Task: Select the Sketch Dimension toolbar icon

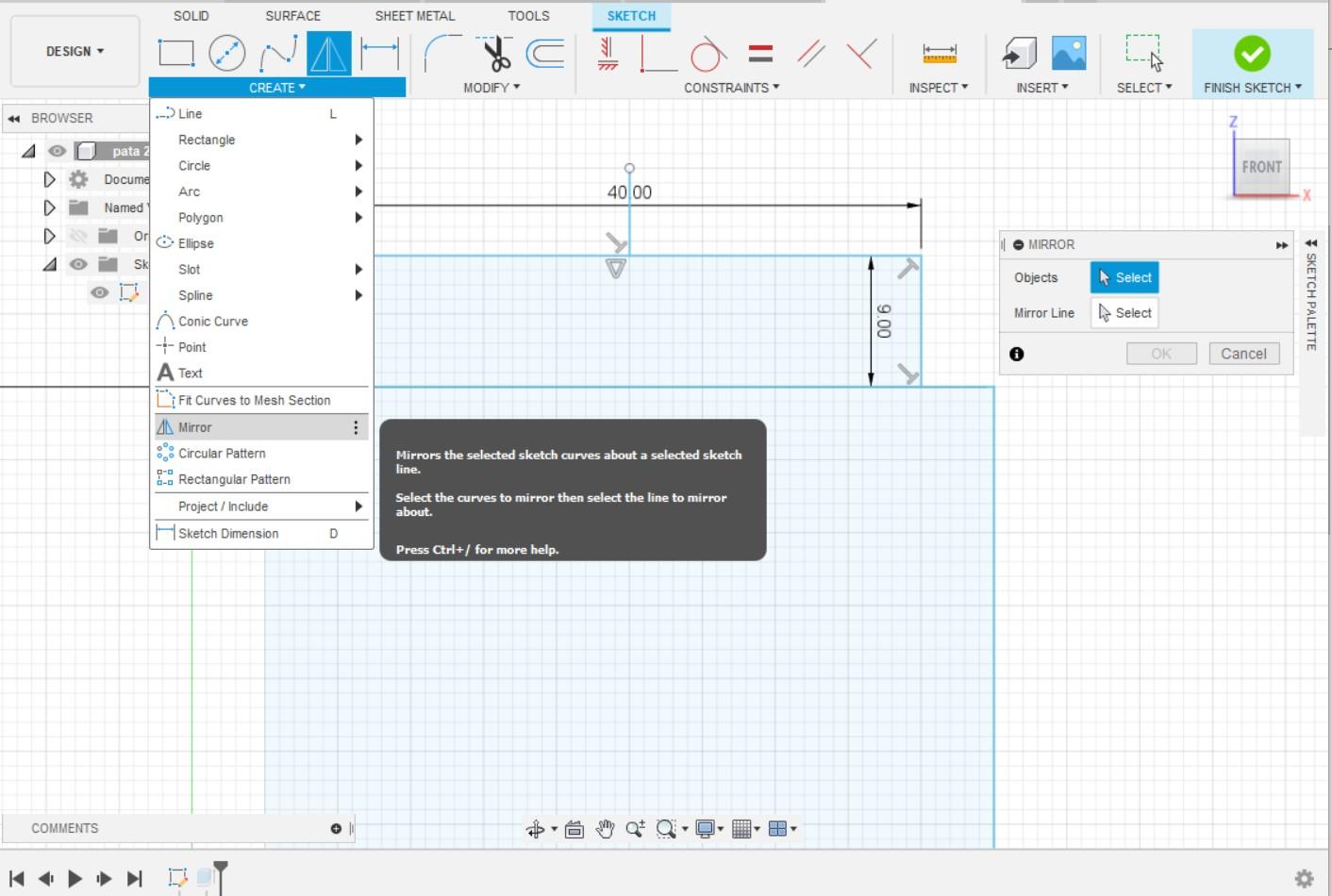Action: tap(380, 53)
